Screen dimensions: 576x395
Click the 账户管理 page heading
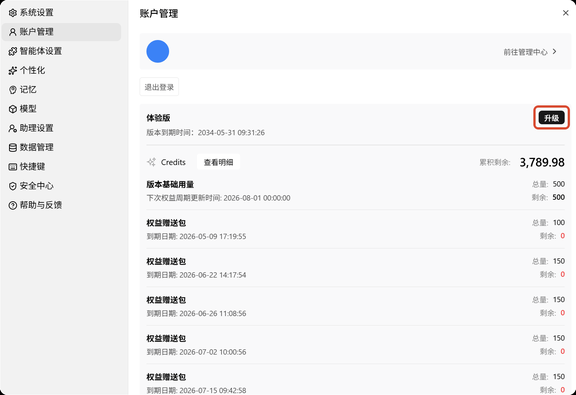coord(159,14)
